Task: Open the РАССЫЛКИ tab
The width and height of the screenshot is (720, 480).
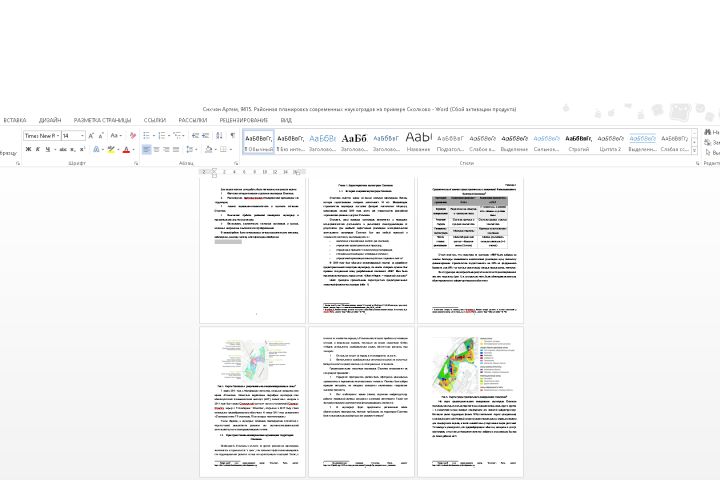Action: (x=193, y=120)
